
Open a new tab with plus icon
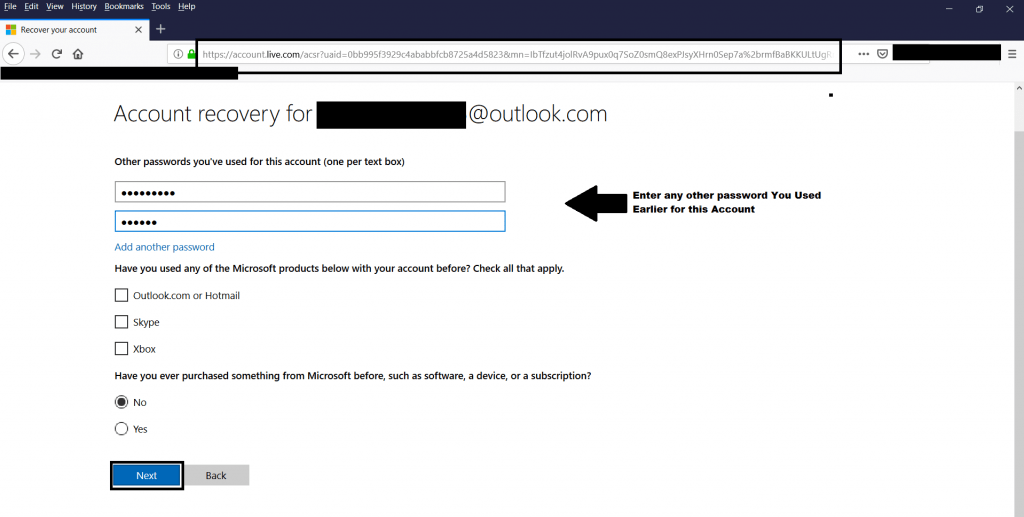(x=161, y=29)
